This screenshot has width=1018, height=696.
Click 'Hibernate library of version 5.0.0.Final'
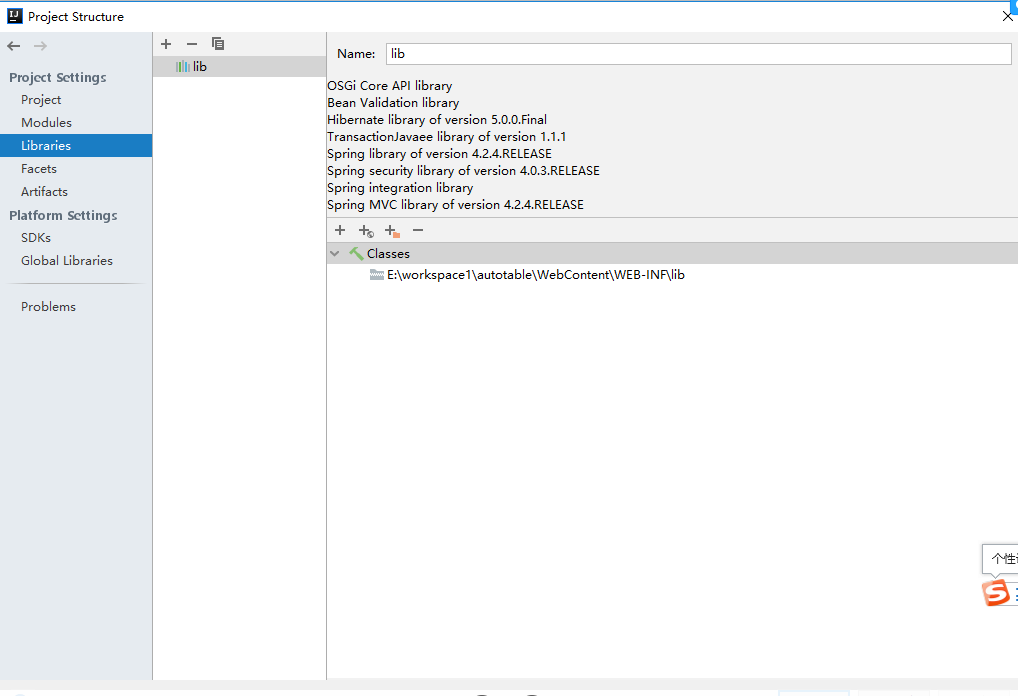point(437,119)
